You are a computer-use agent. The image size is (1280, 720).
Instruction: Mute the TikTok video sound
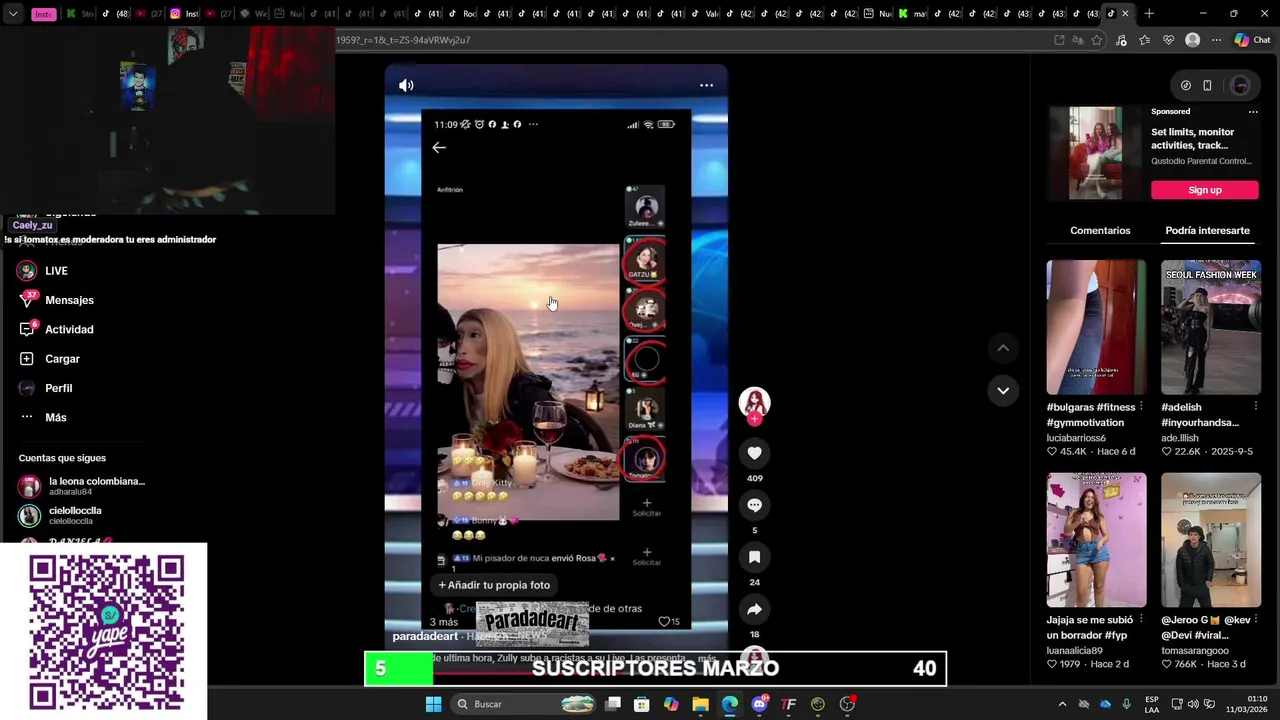tap(406, 85)
